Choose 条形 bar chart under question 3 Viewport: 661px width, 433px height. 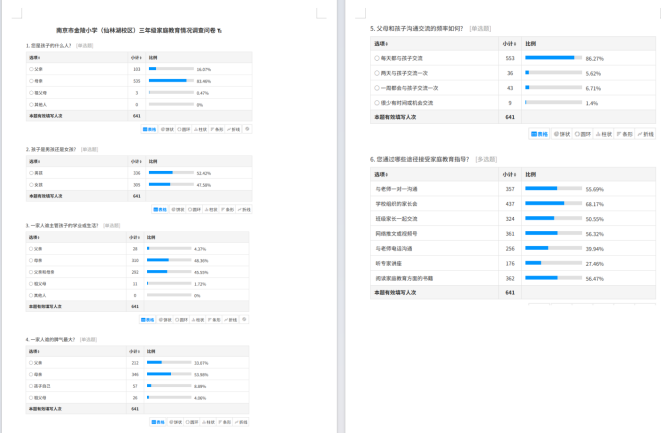click(215, 320)
